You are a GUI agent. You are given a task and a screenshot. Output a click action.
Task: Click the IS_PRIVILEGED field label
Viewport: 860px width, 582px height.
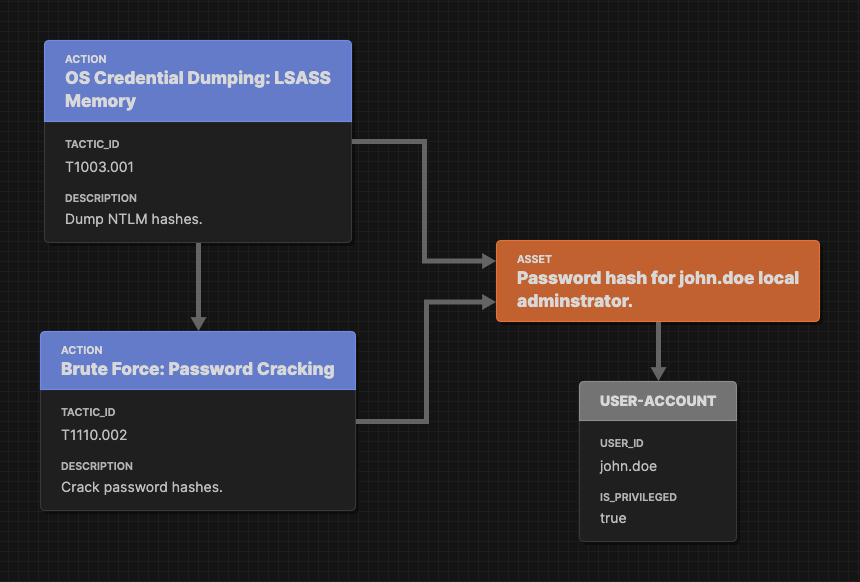pos(638,497)
